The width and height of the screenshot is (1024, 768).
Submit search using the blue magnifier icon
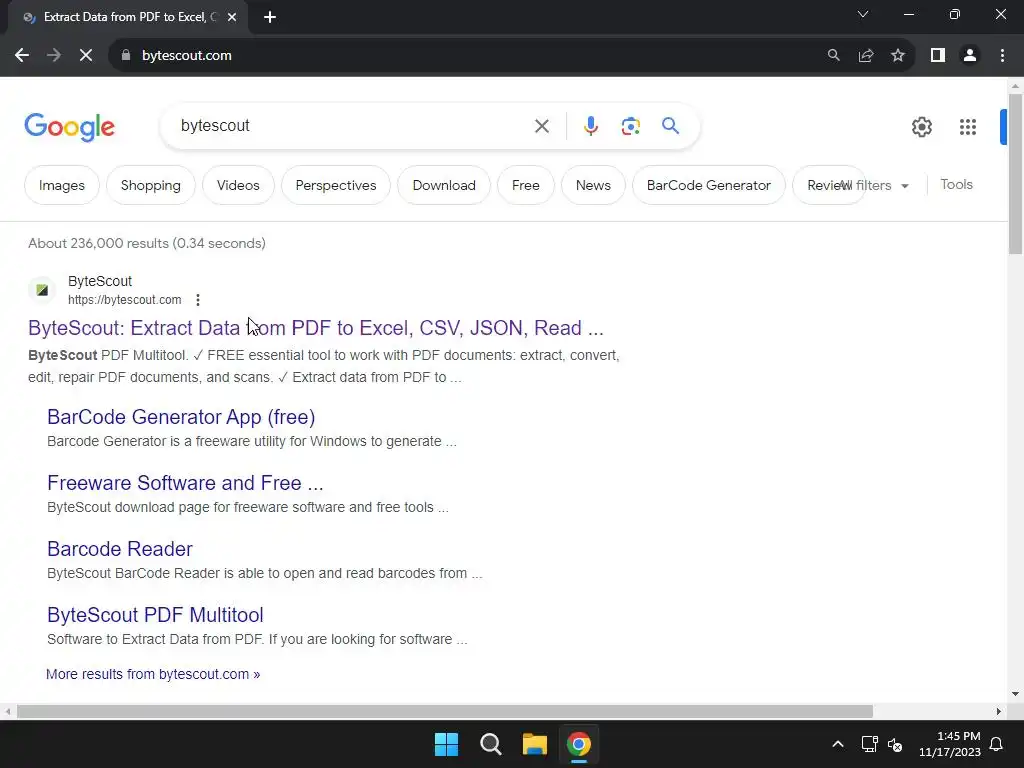670,125
